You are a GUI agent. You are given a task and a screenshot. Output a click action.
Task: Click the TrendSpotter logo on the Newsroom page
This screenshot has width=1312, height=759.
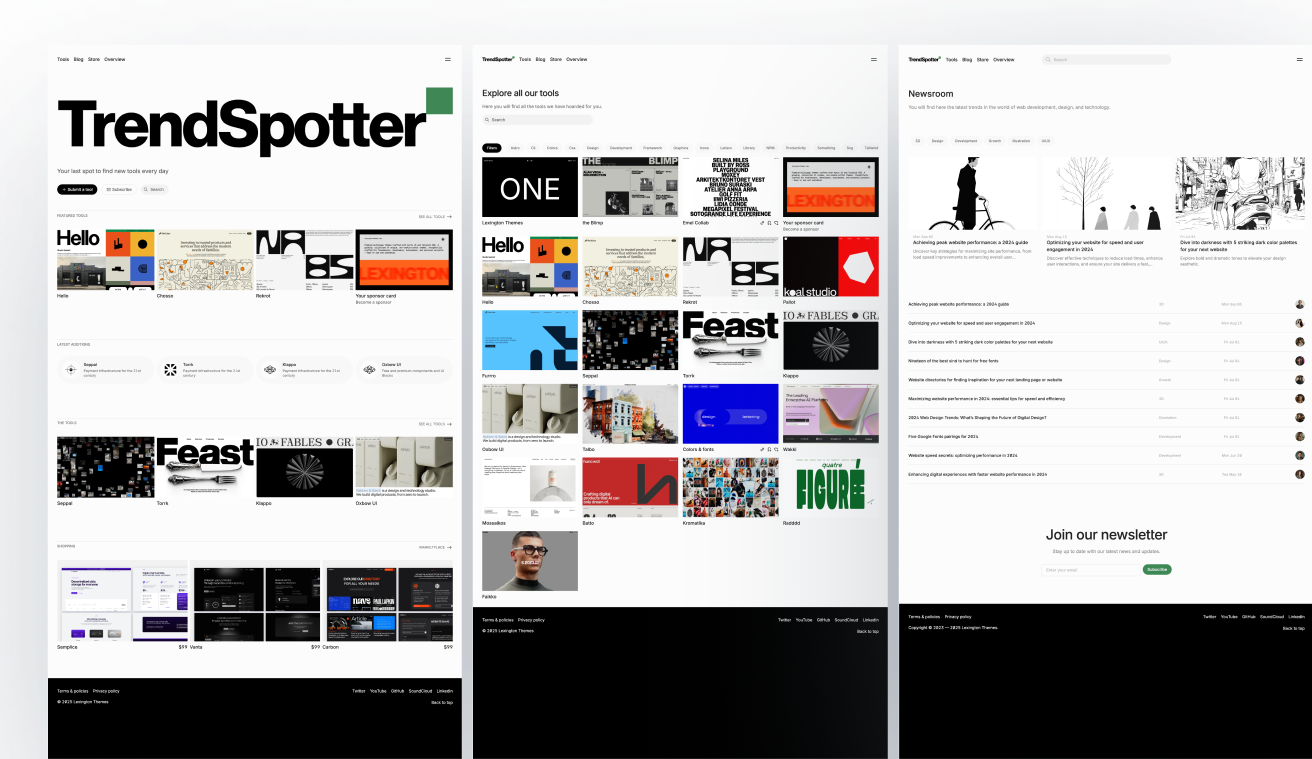924,59
